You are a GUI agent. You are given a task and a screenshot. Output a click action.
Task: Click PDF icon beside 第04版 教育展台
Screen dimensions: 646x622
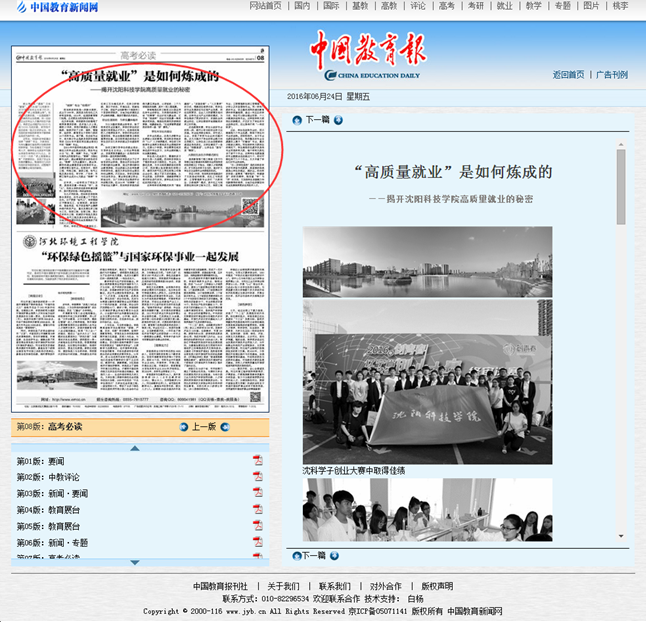(257, 509)
